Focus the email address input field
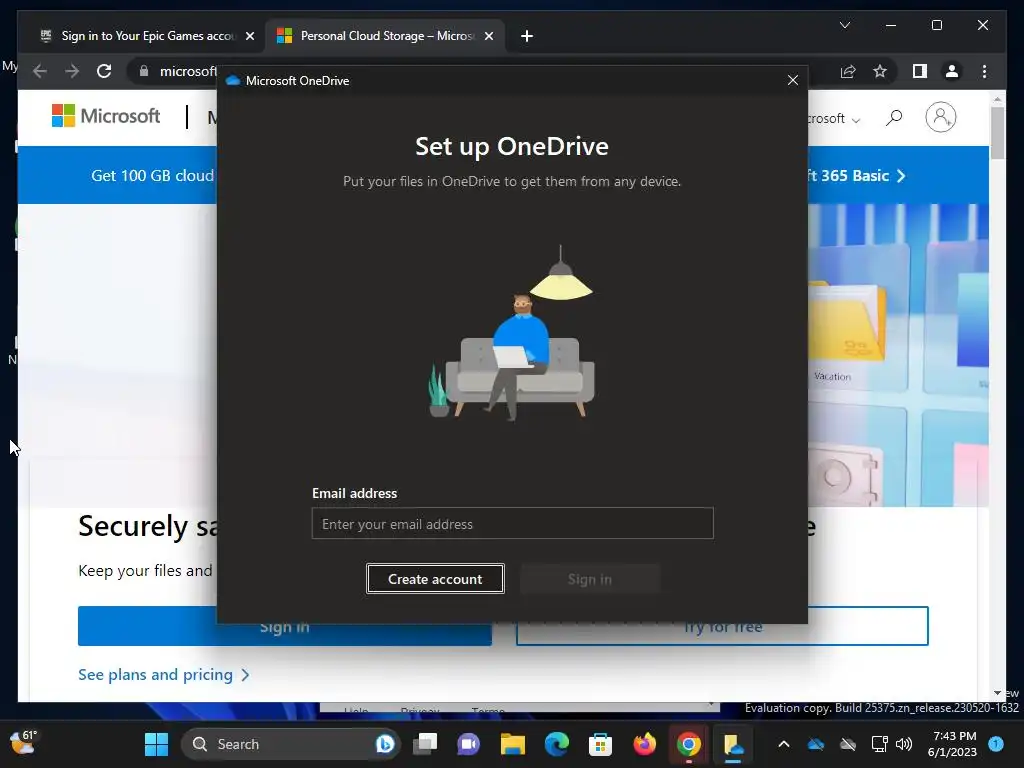1024x768 pixels. [513, 524]
